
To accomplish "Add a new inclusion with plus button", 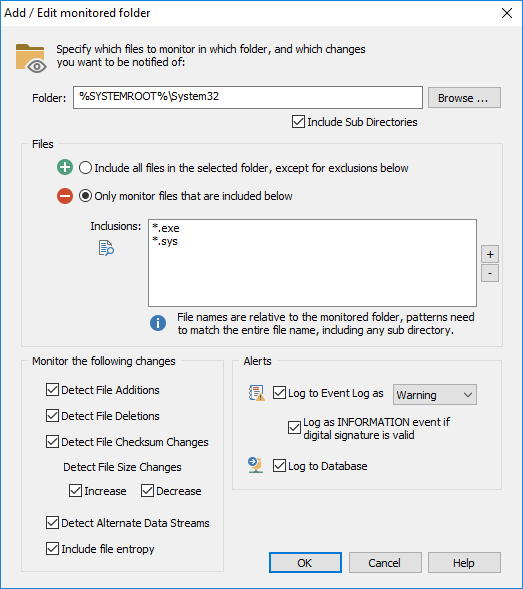I will click(490, 254).
